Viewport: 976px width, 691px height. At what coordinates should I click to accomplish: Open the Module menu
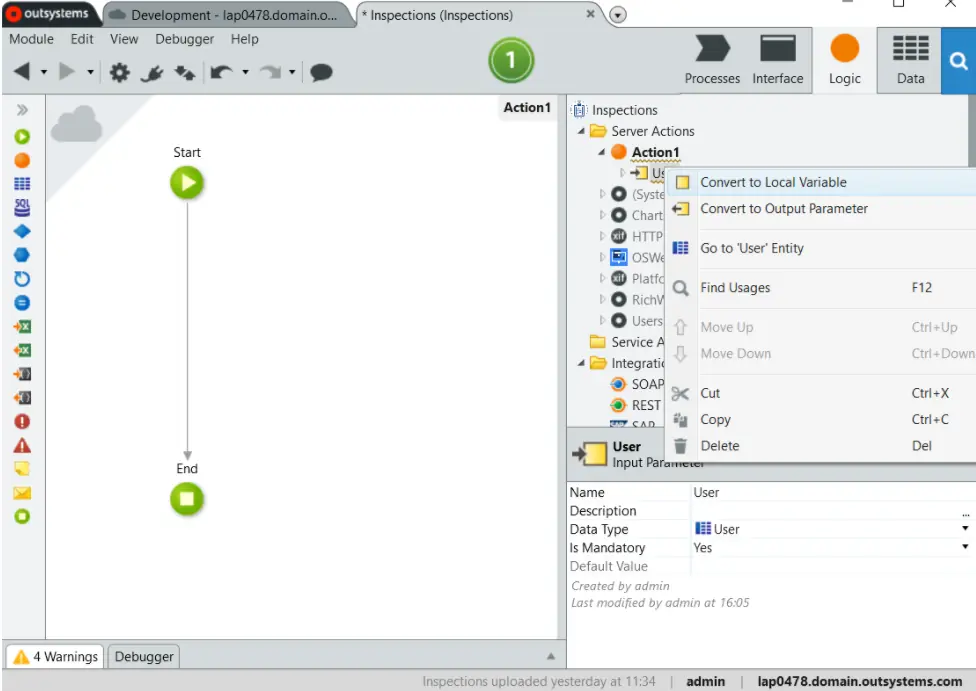click(31, 39)
